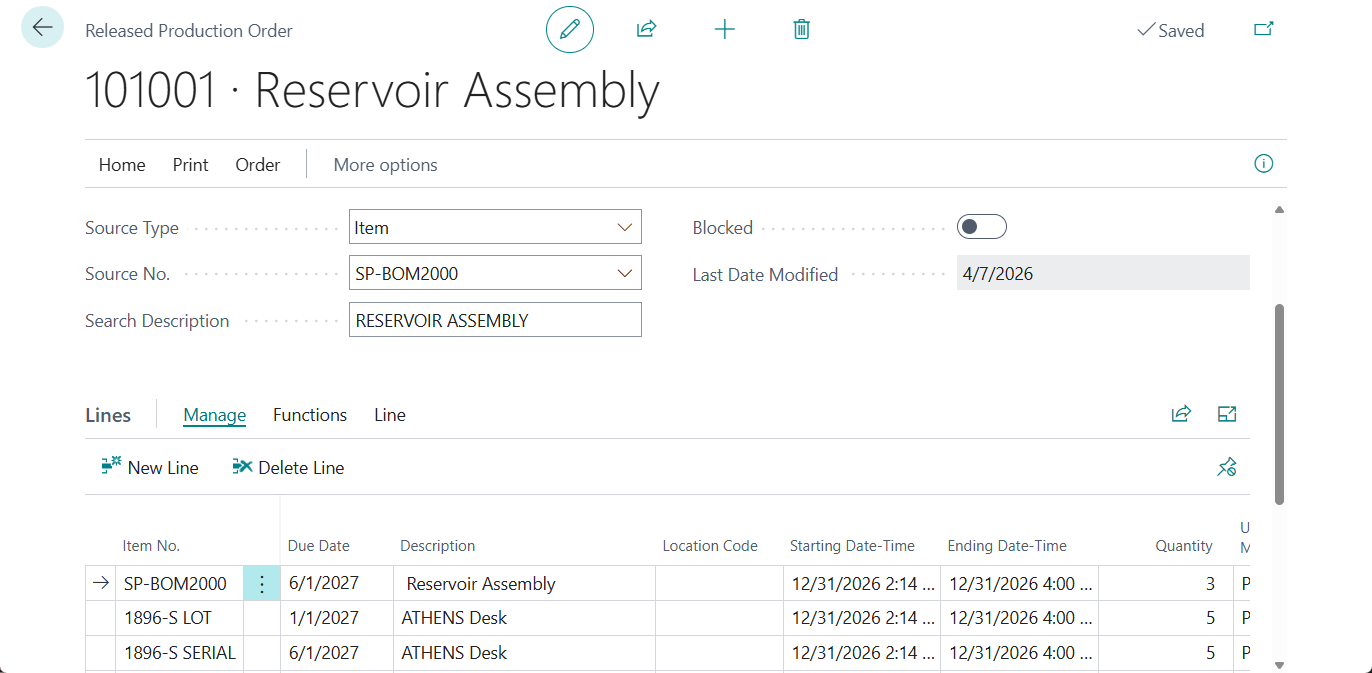Open the Source No. lookup dropdown
This screenshot has height=673, width=1372.
[x=625, y=272]
